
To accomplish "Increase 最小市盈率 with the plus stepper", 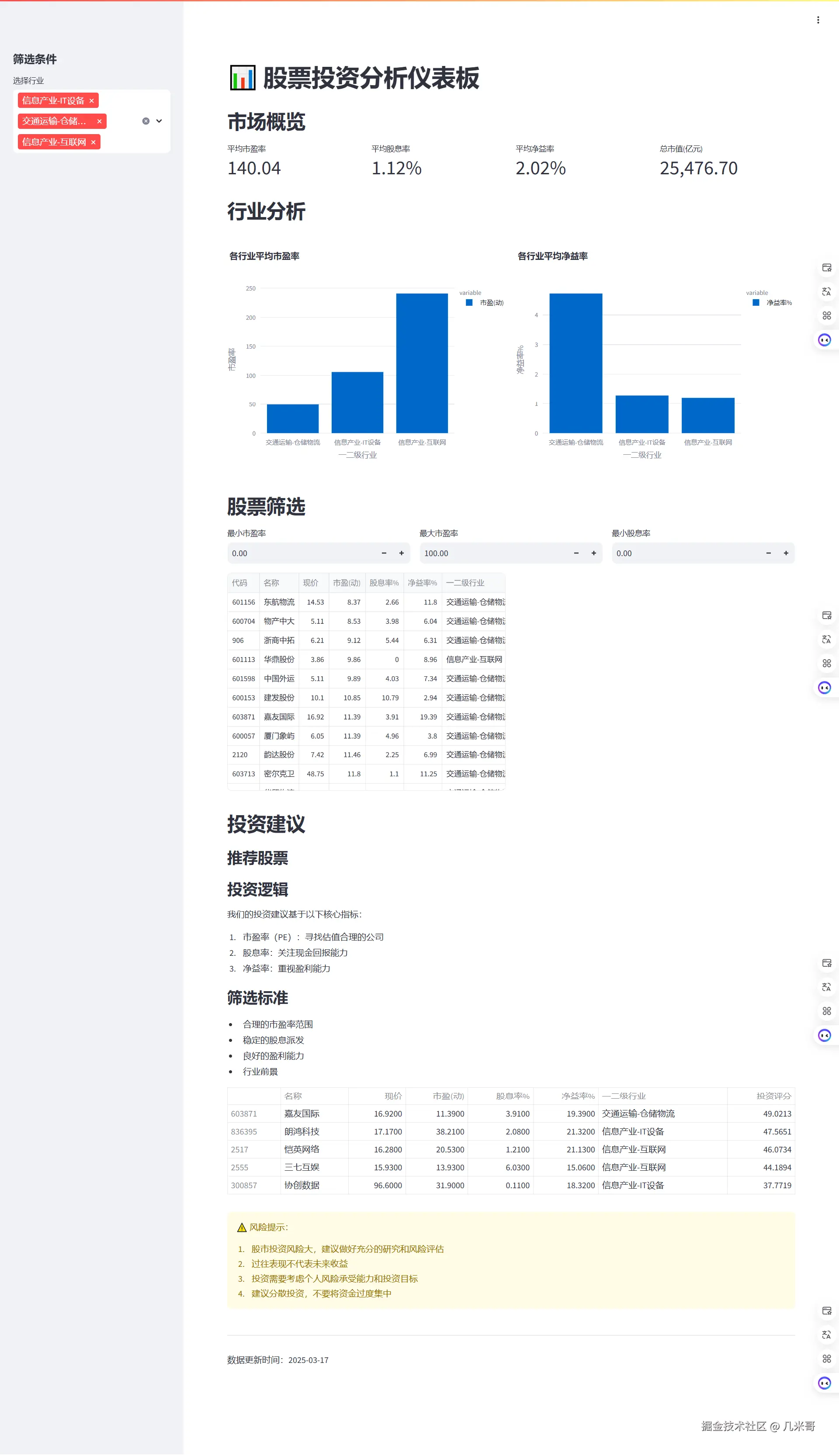I will pos(402,553).
